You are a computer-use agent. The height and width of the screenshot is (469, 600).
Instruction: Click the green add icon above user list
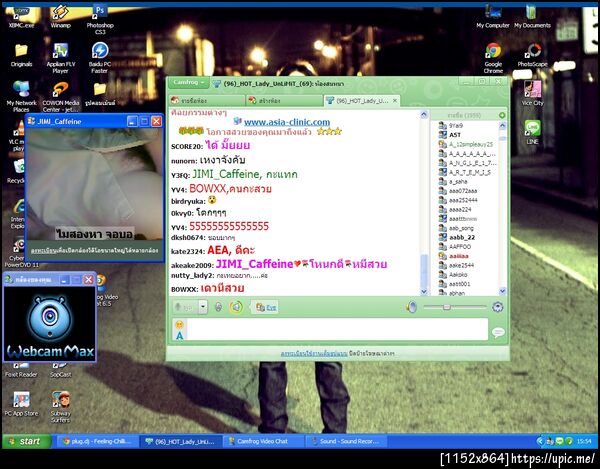(x=502, y=115)
